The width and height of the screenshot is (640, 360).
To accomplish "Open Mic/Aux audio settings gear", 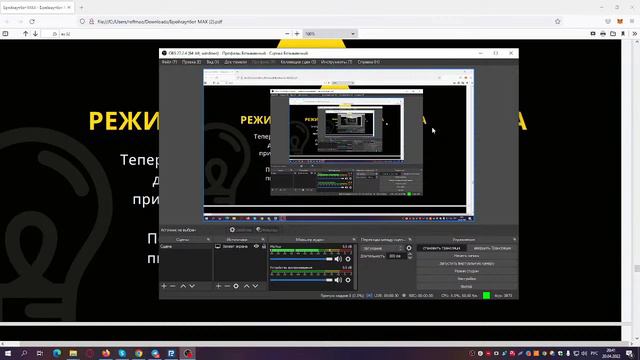I will [x=348, y=259].
